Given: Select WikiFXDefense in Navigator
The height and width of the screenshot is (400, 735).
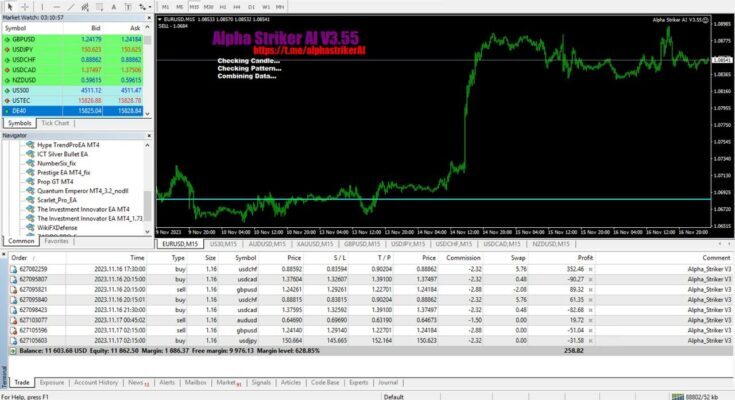Looking at the screenshot, I should point(57,227).
